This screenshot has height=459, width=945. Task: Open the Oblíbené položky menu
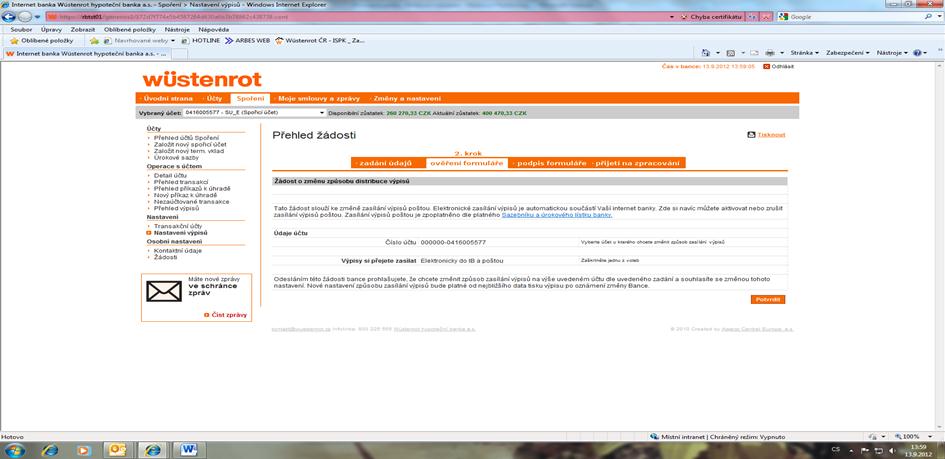pyautogui.click(x=130, y=29)
